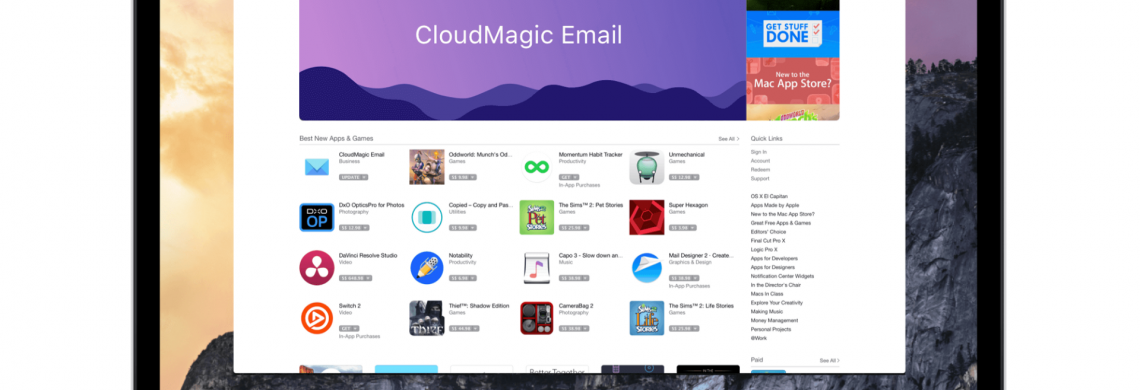Screen dimensions: 1140x390
Task: Open the Macs In Class link
Action: click(767, 294)
